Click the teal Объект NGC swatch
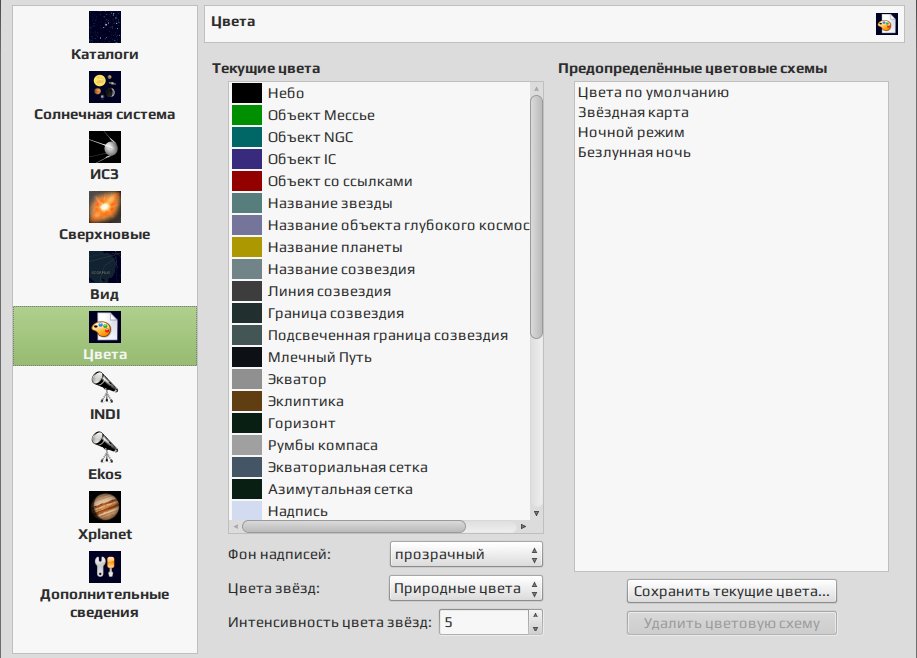Image resolution: width=917 pixels, height=658 pixels. 247,137
